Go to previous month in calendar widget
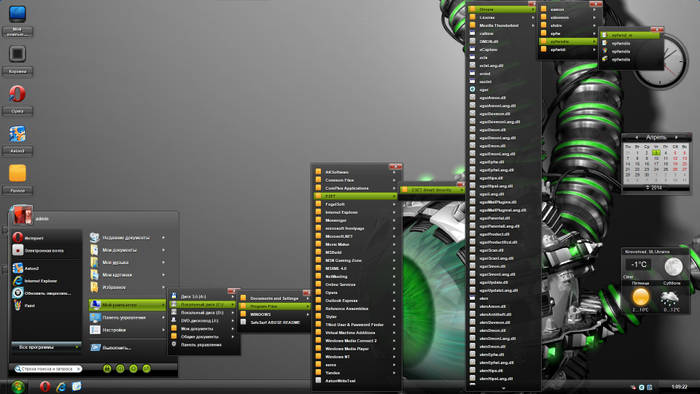This screenshot has width=700, height=394. (x=637, y=137)
